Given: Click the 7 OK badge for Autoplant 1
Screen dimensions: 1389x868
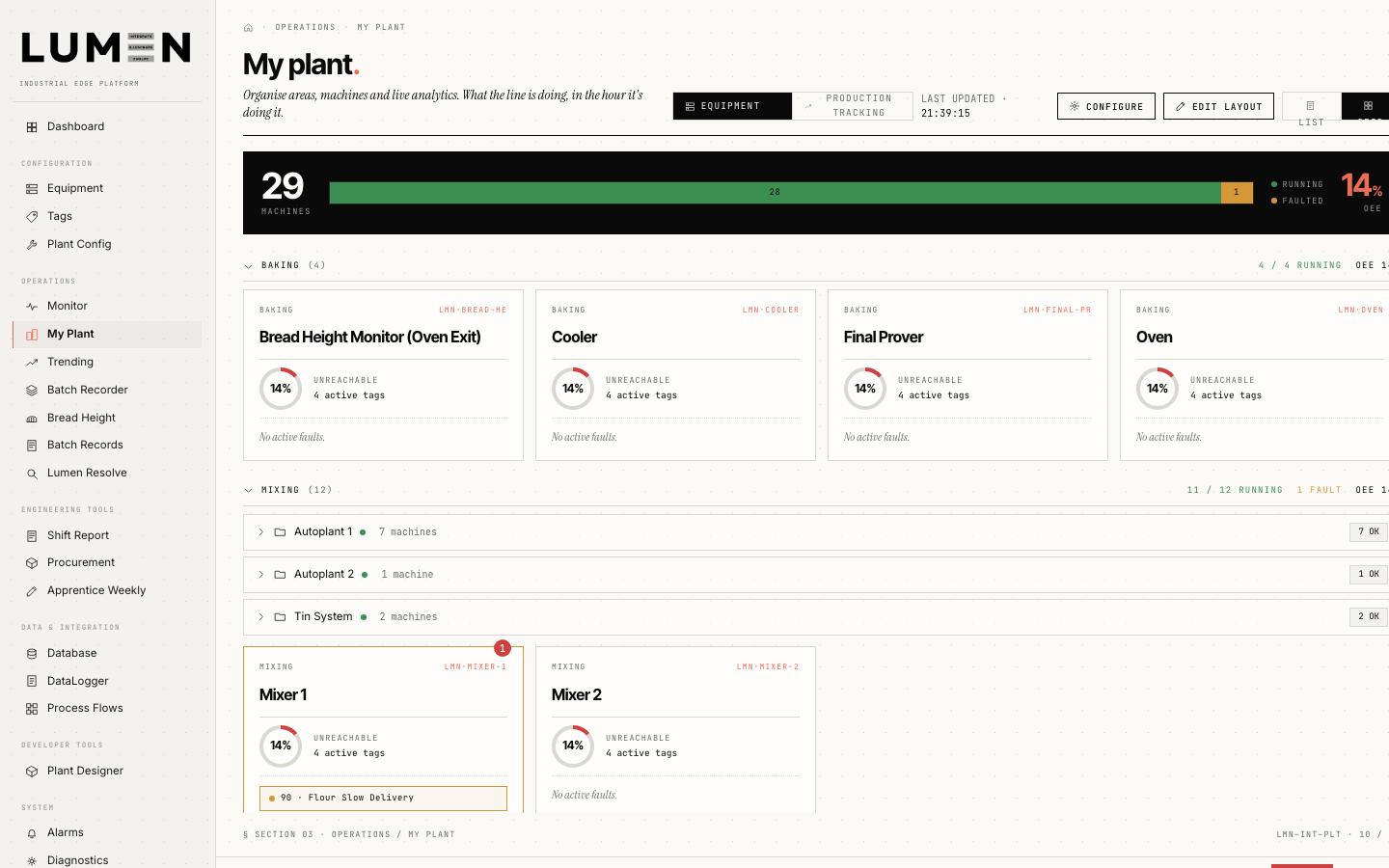Looking at the screenshot, I should pos(1368,532).
